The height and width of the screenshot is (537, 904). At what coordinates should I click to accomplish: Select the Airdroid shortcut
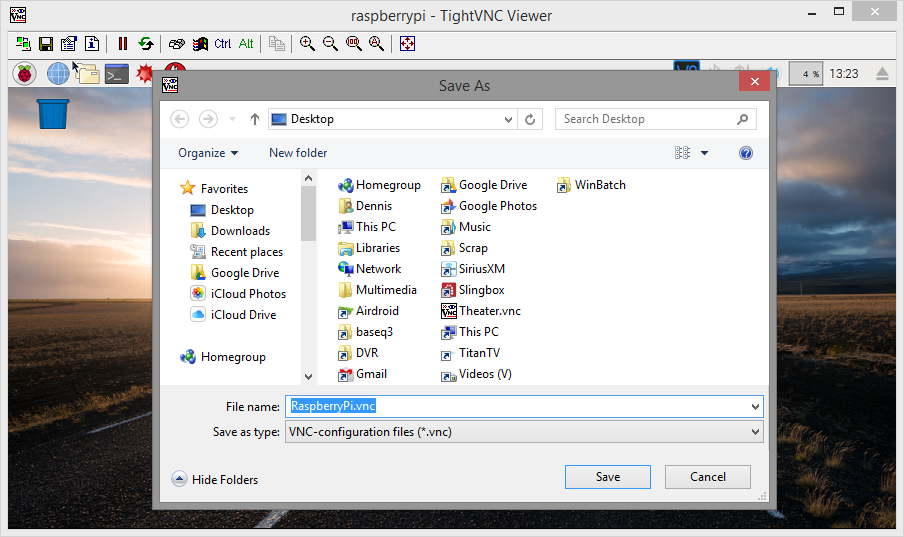368,311
